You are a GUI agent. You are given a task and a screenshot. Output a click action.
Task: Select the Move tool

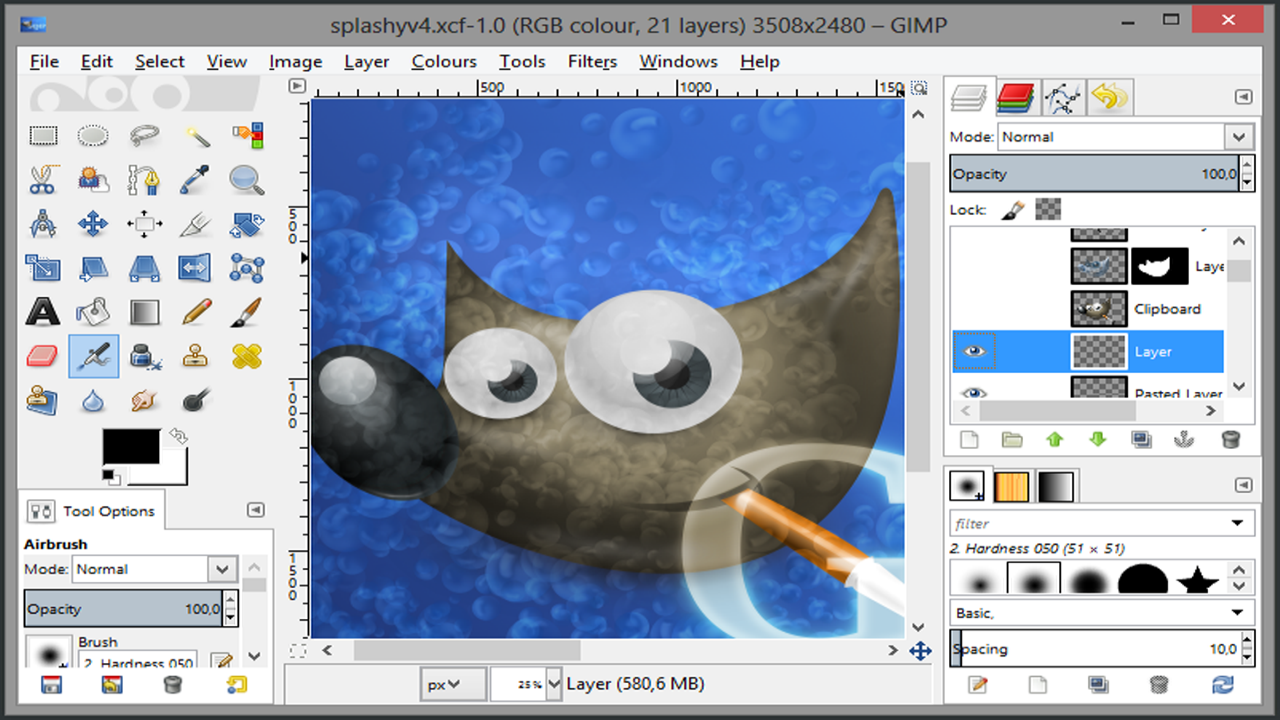click(93, 224)
